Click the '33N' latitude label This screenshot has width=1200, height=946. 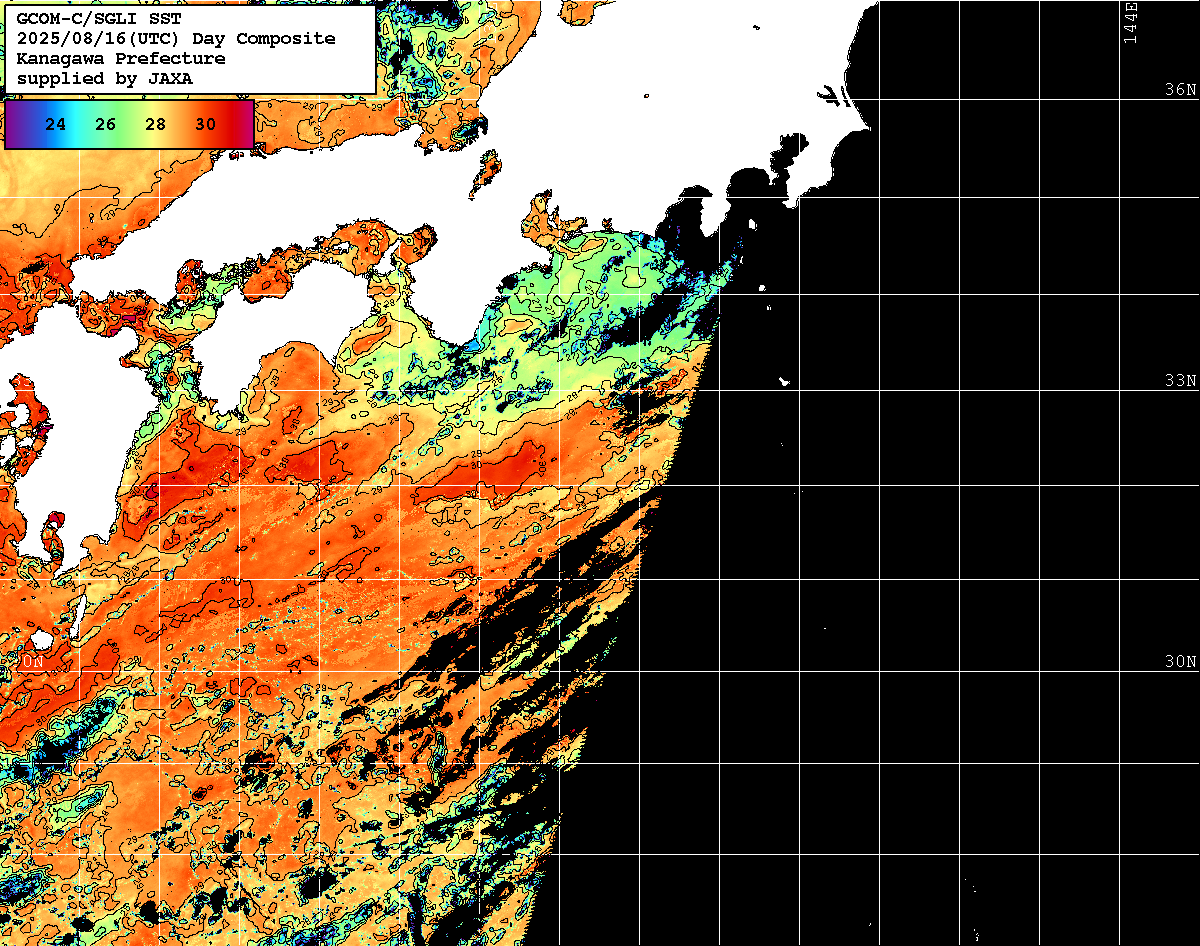(x=1181, y=381)
